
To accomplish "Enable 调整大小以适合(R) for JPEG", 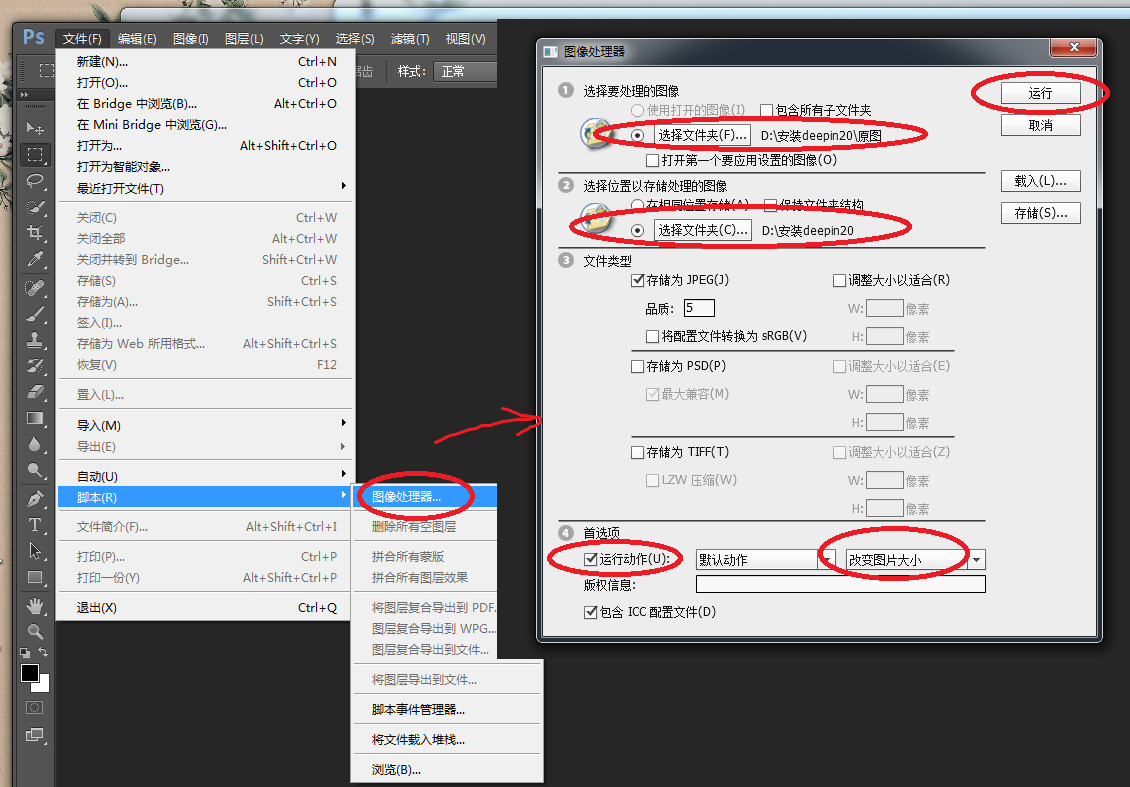I will [x=839, y=280].
